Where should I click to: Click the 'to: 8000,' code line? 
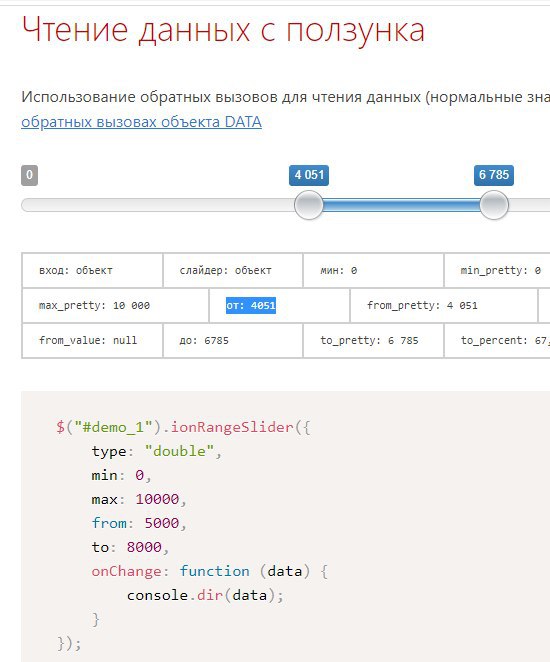[130, 548]
